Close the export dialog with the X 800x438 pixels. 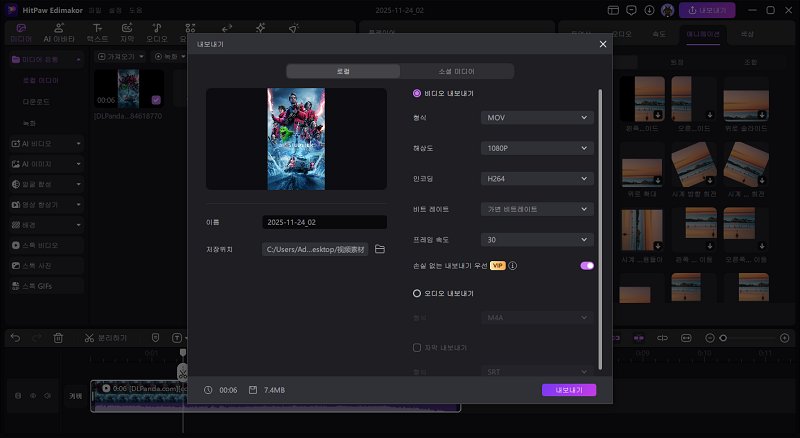(602, 44)
